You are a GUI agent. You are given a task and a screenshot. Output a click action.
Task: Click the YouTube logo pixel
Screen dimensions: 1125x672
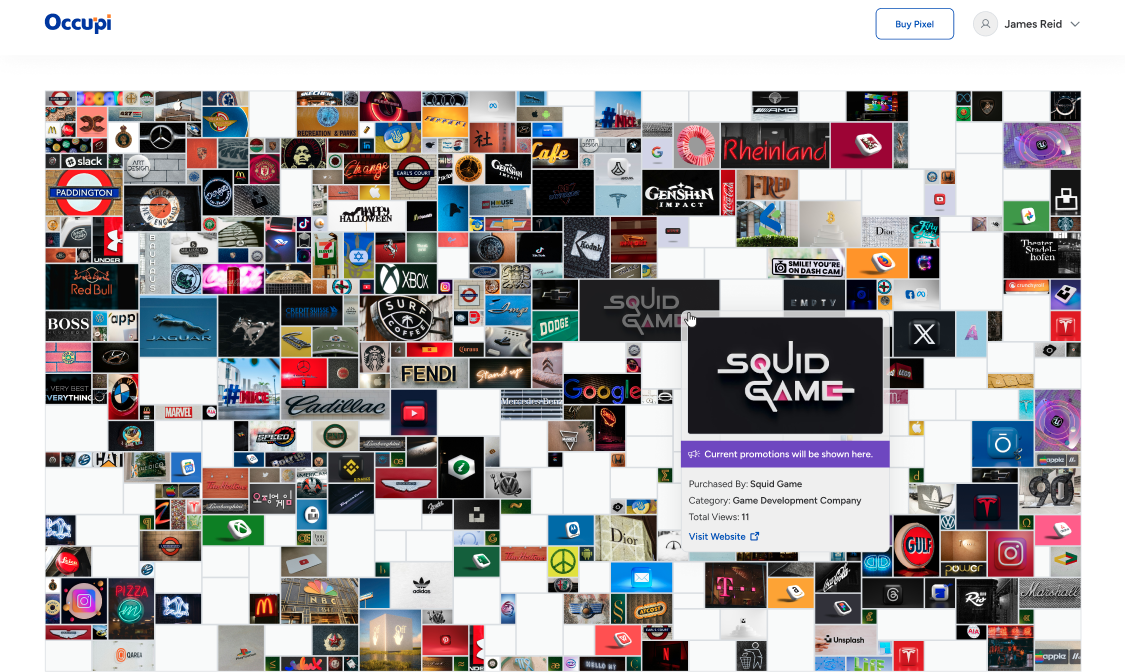414,413
